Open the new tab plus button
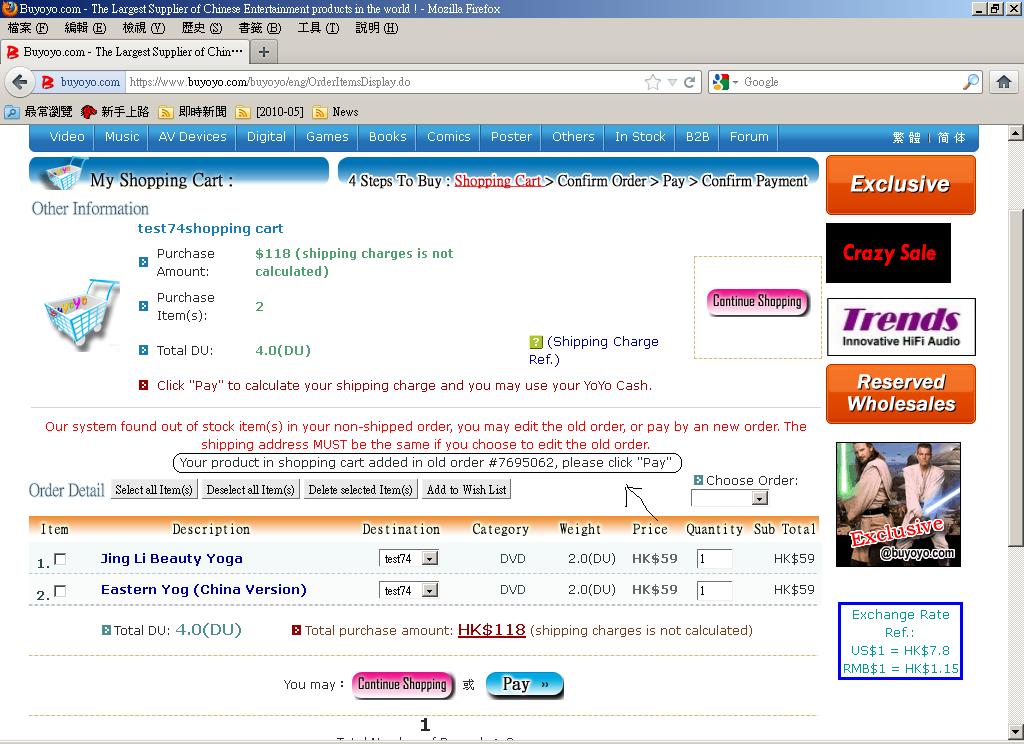 [264, 52]
